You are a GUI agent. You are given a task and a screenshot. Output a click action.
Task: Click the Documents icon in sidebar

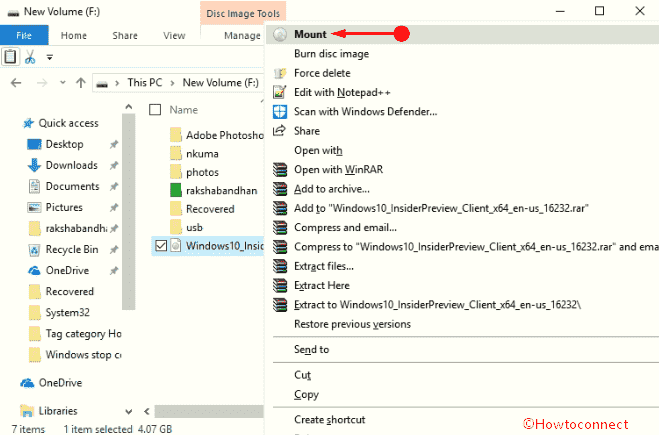point(34,186)
